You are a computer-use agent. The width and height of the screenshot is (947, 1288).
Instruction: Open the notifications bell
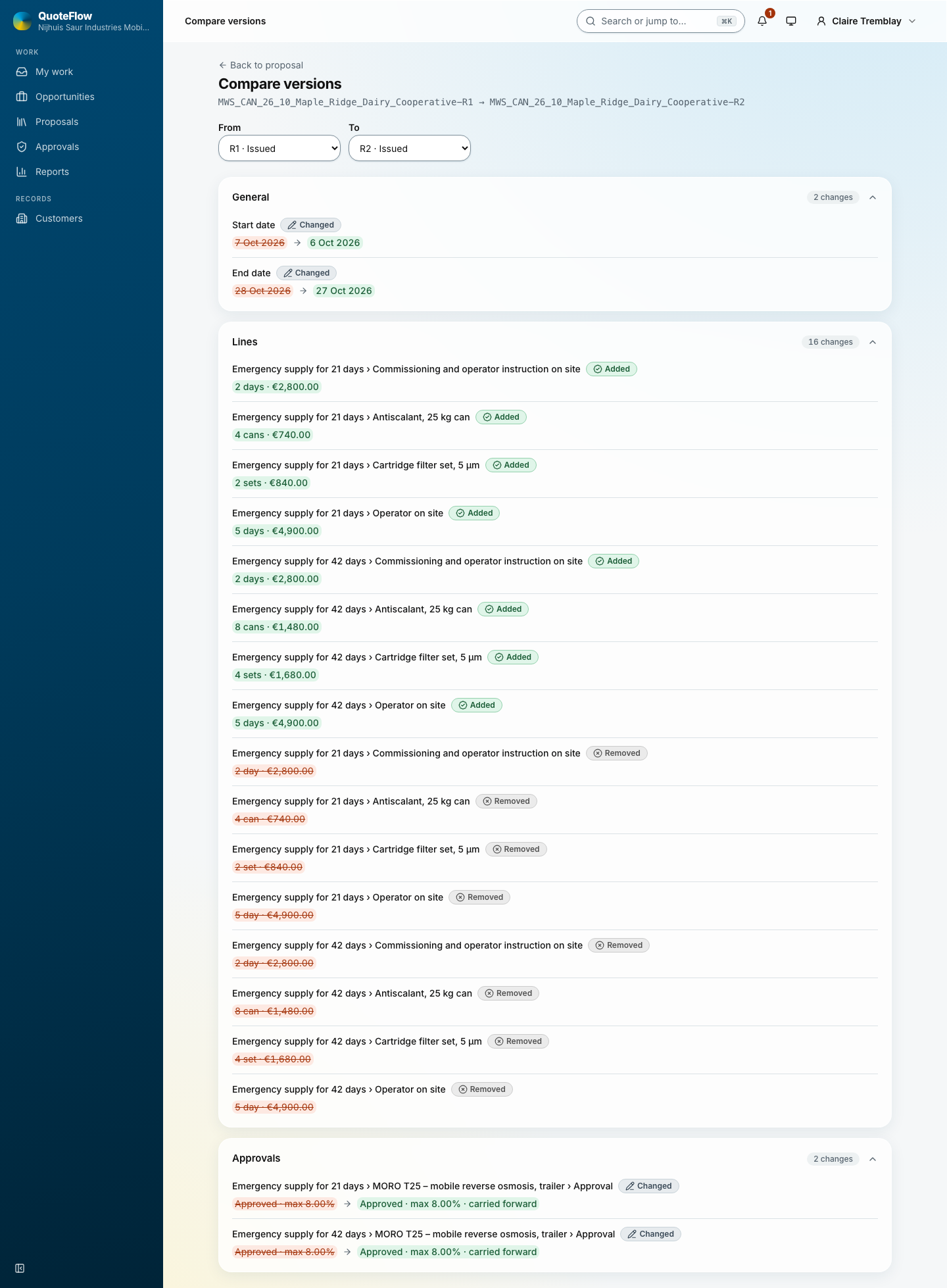(x=762, y=21)
